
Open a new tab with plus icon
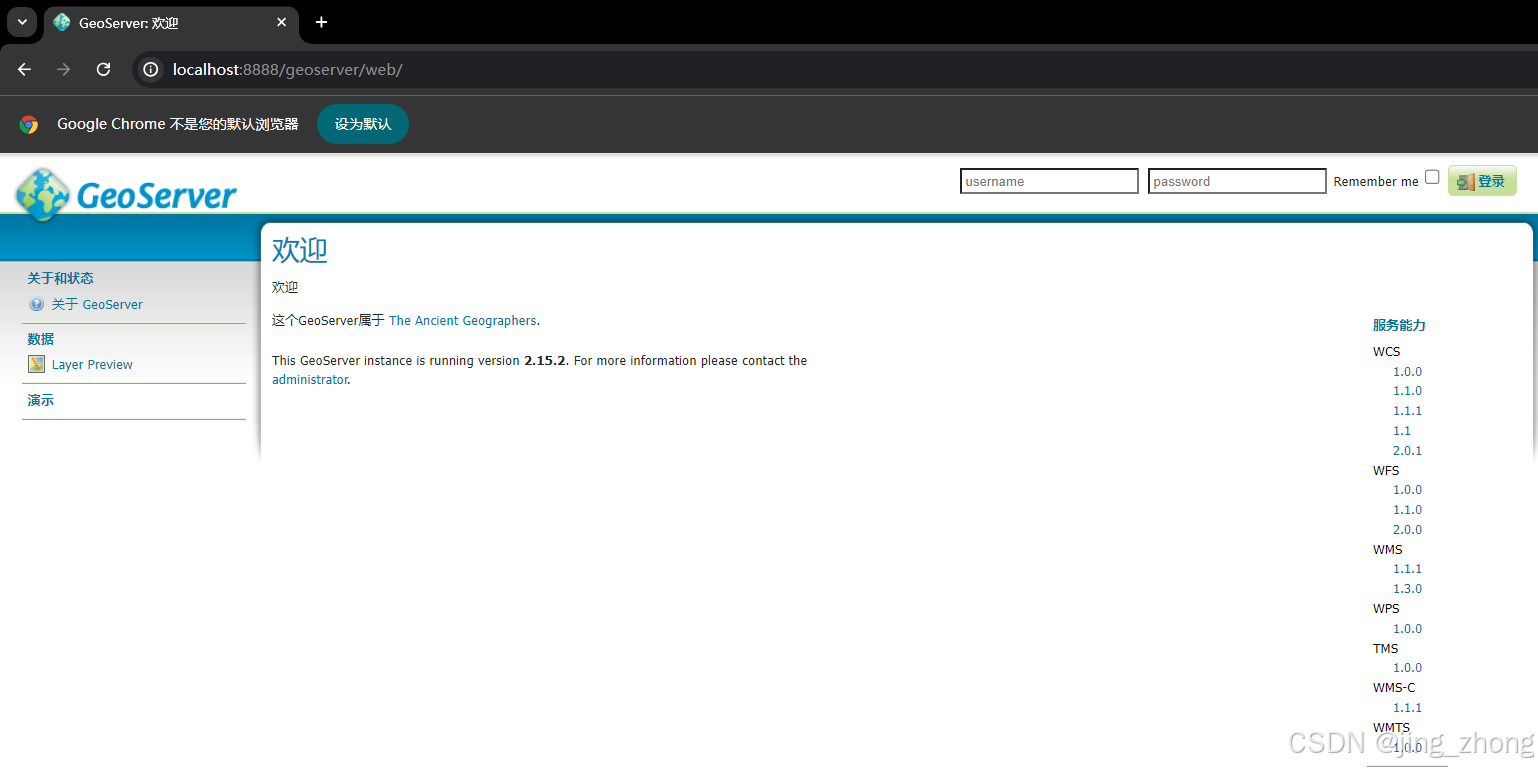coord(321,22)
